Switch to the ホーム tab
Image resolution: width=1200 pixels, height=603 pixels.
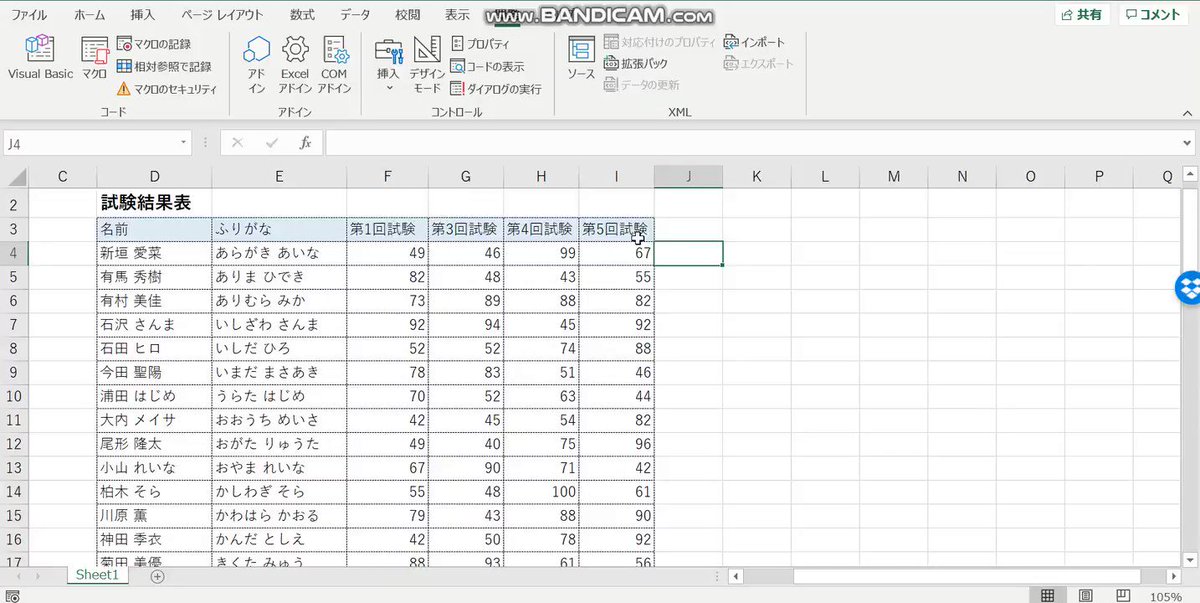89,15
